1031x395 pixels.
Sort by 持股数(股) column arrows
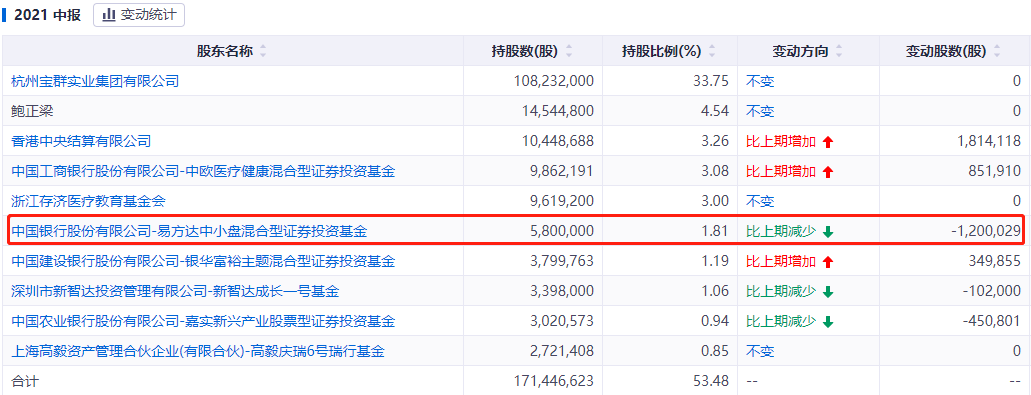tap(569, 51)
